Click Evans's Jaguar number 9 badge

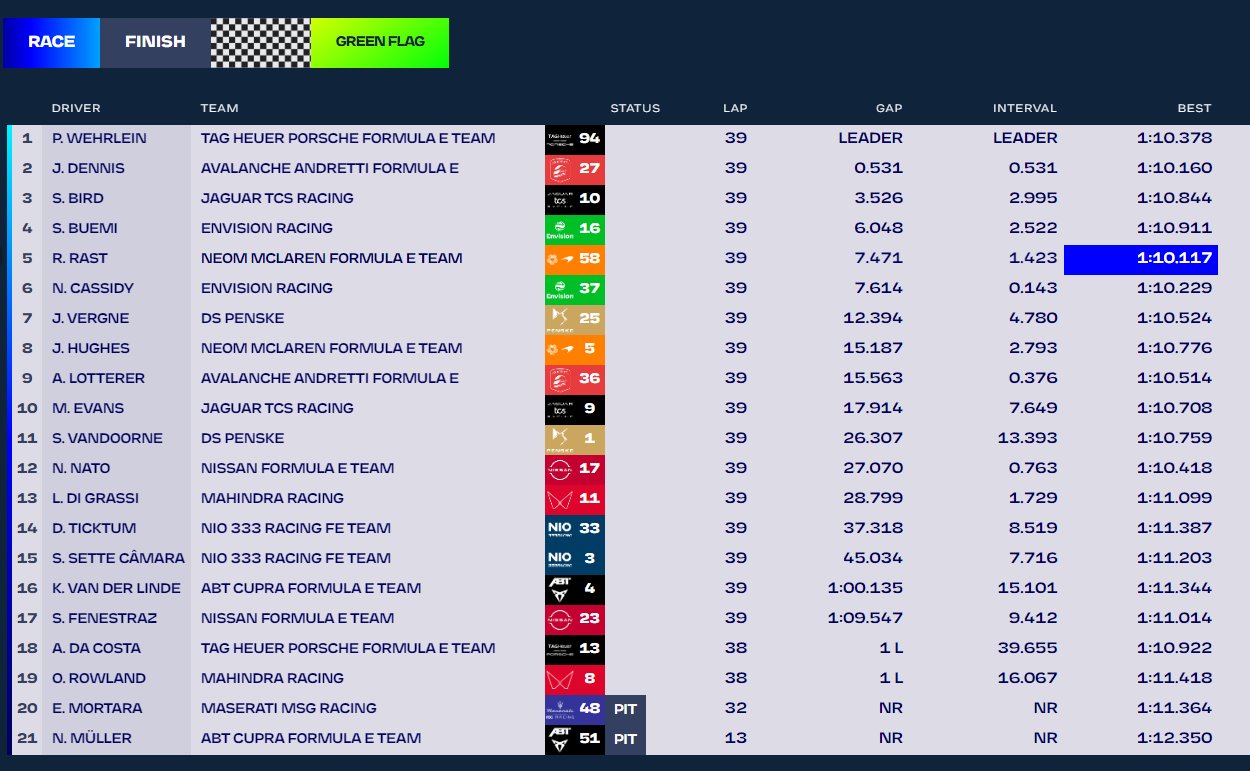[575, 408]
